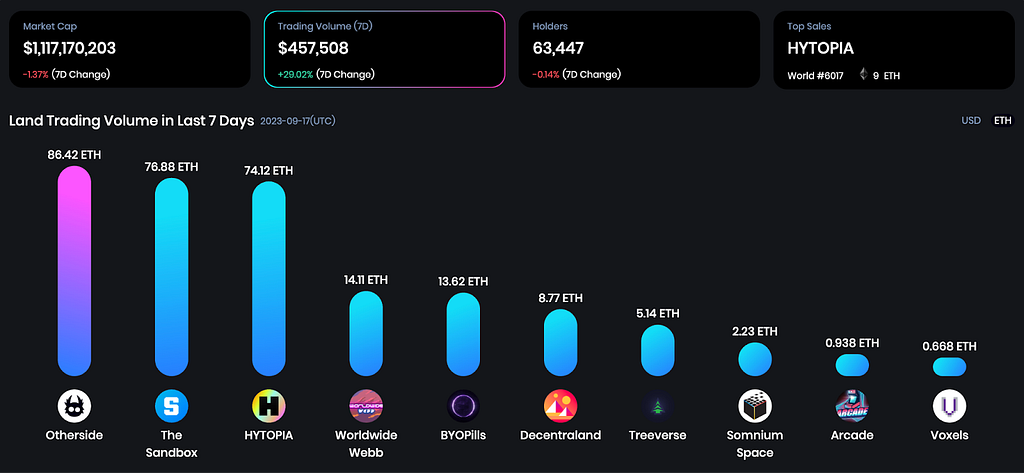Image resolution: width=1024 pixels, height=473 pixels.
Task: Select the Trading Volume (7D) card
Action: (385, 49)
